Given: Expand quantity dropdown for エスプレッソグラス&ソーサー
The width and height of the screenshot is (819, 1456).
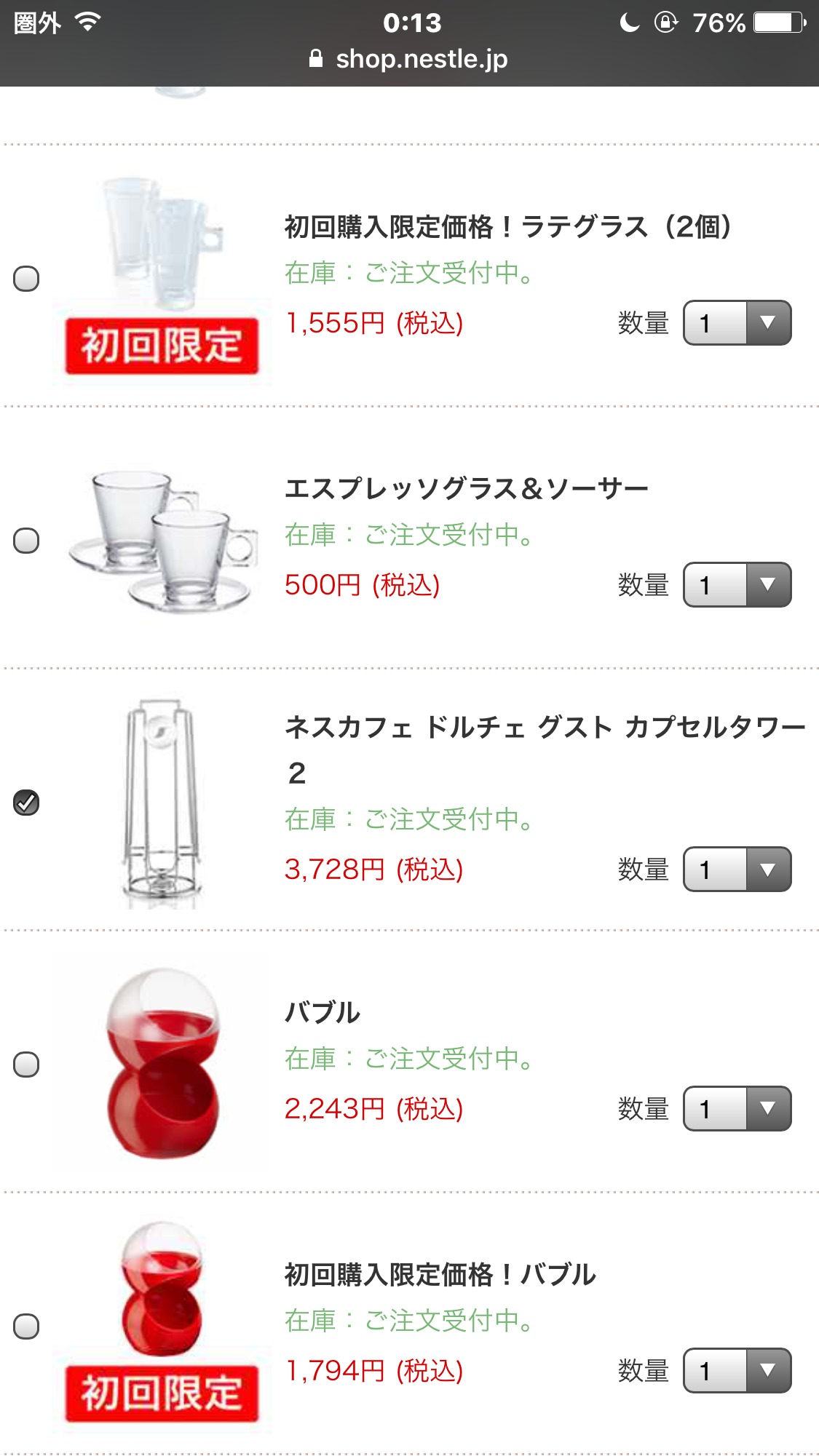Looking at the screenshot, I should (x=737, y=585).
